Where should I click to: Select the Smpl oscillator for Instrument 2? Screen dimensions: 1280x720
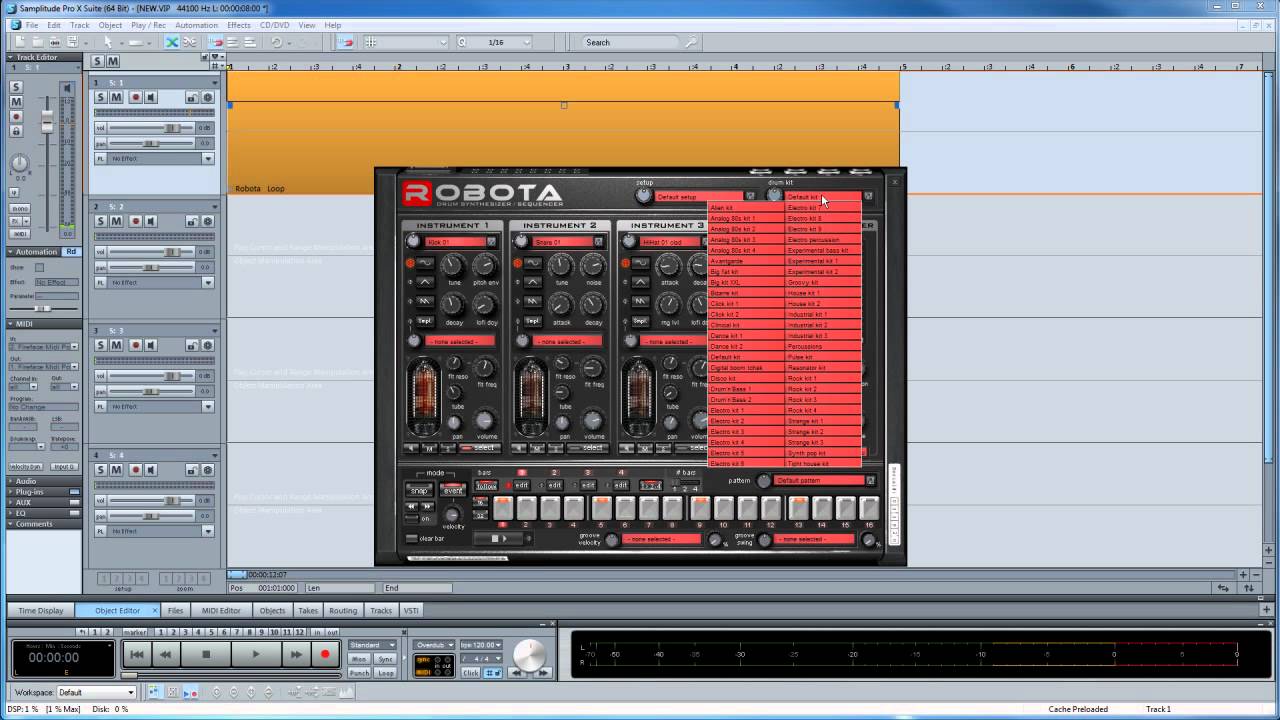tap(533, 321)
